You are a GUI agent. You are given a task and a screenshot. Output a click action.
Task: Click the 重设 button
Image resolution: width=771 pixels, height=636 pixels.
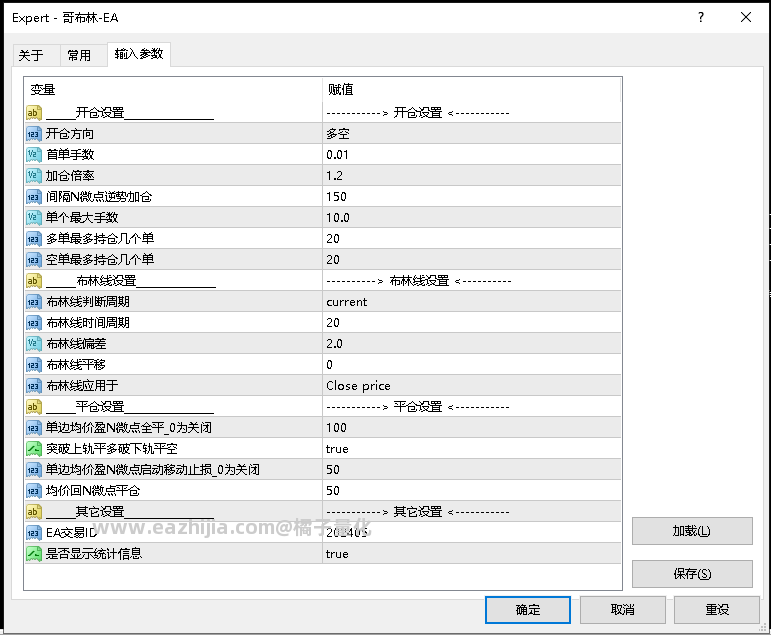click(x=717, y=609)
